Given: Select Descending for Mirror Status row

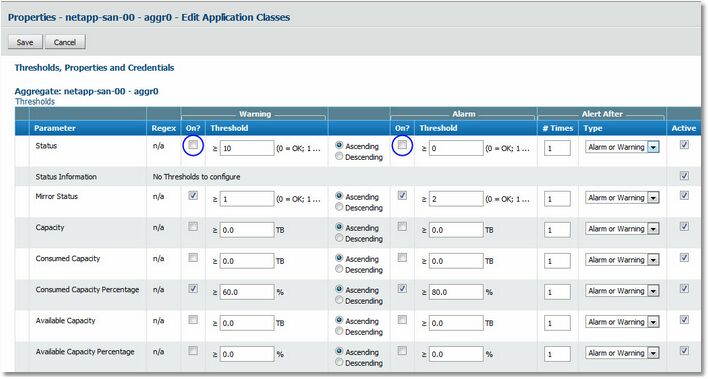Looking at the screenshot, I should point(339,207).
